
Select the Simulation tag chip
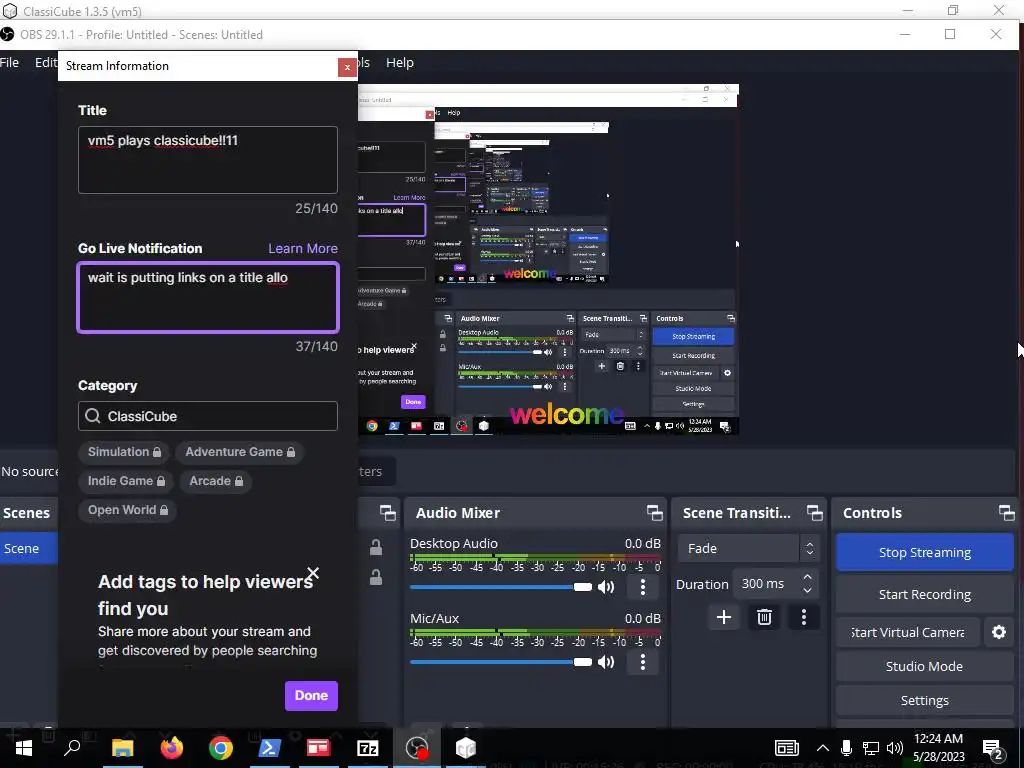click(x=124, y=452)
